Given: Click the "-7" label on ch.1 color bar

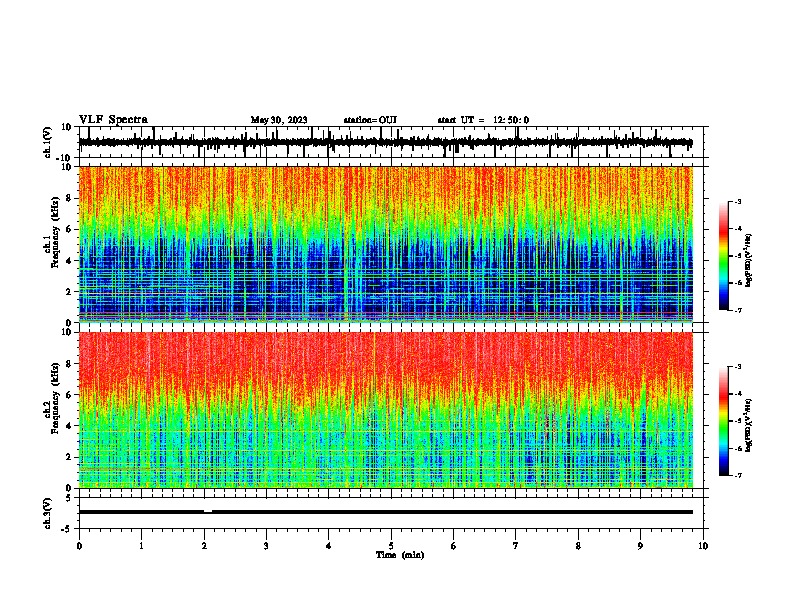Looking at the screenshot, I should coord(738,310).
